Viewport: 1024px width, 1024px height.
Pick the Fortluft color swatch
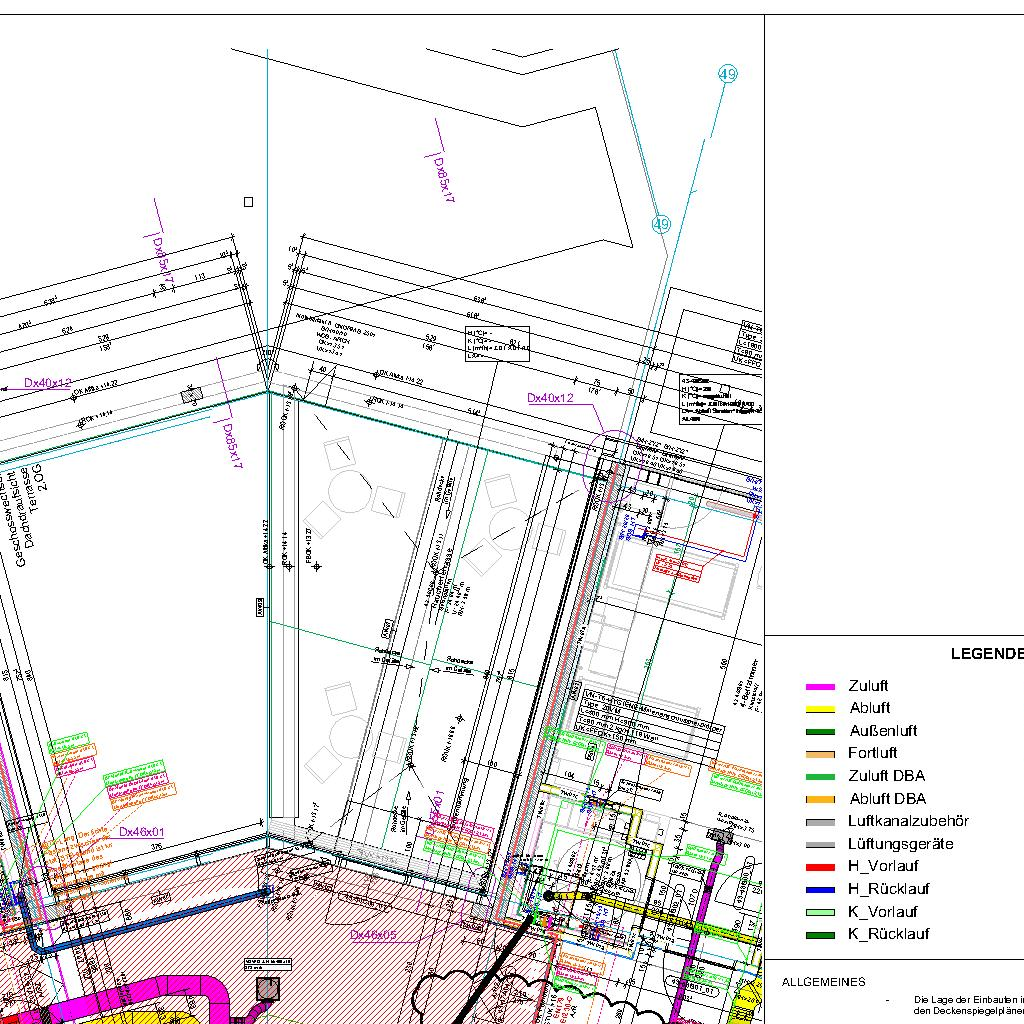click(x=820, y=754)
